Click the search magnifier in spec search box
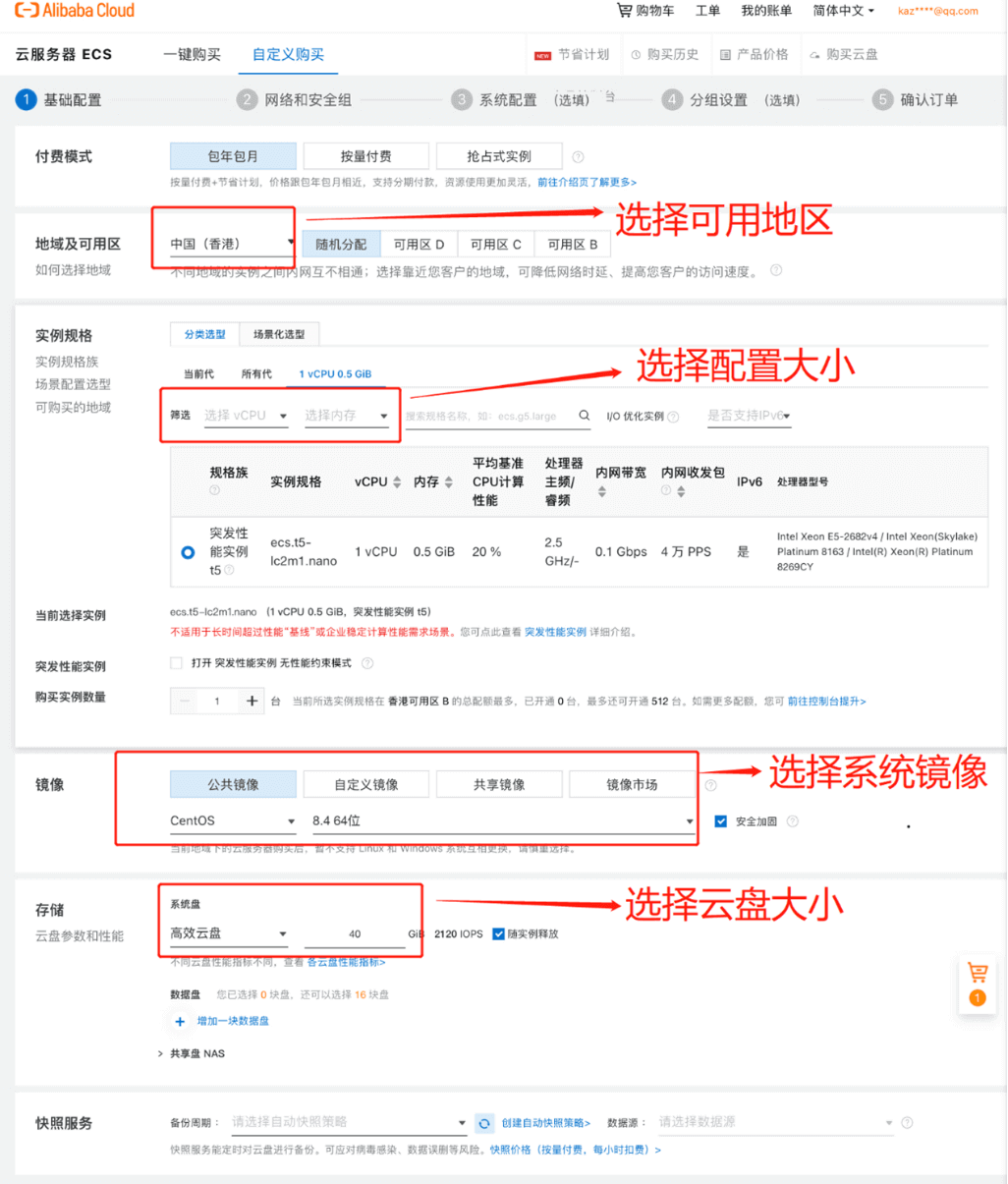The height and width of the screenshot is (1184, 1008). click(584, 416)
